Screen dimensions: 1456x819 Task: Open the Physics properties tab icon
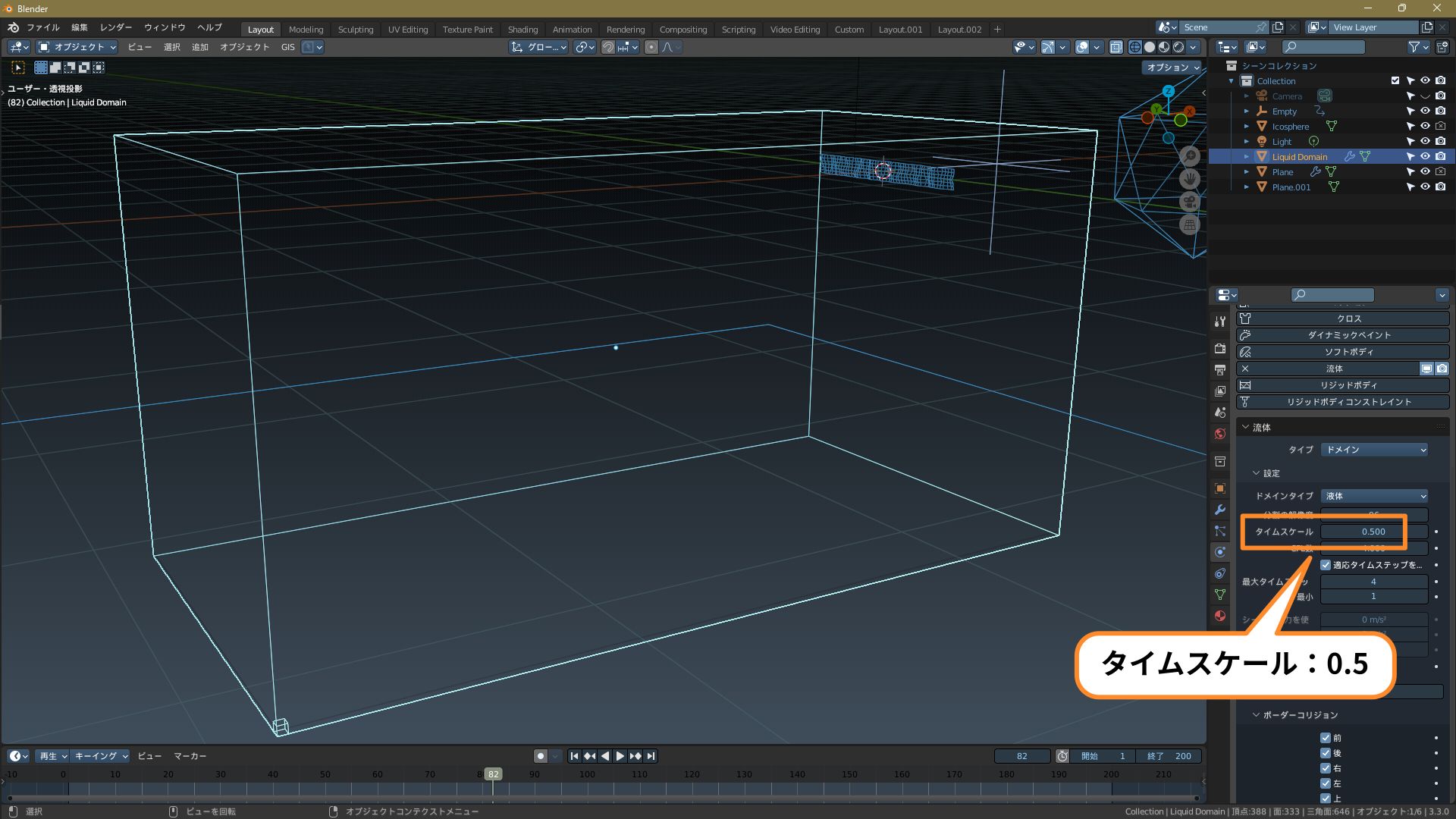point(1219,552)
